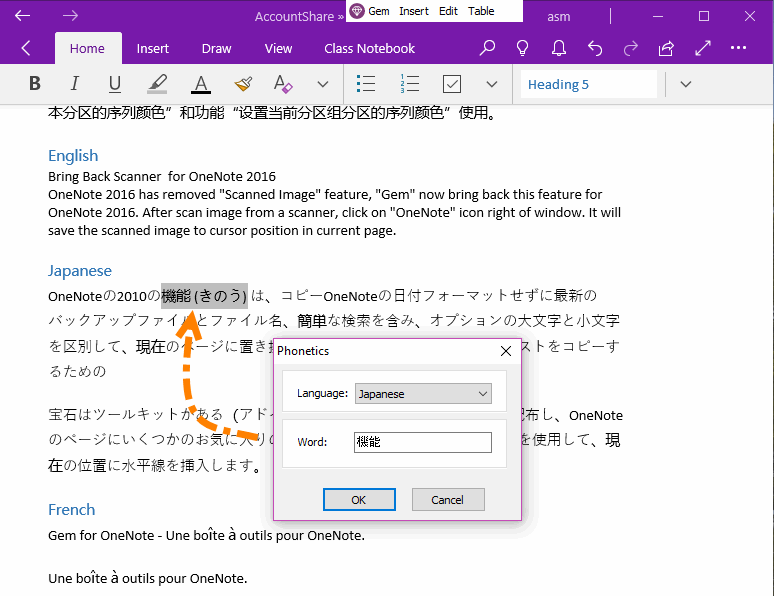Click the Word input field
Screen dimensions: 774x596
click(423, 442)
